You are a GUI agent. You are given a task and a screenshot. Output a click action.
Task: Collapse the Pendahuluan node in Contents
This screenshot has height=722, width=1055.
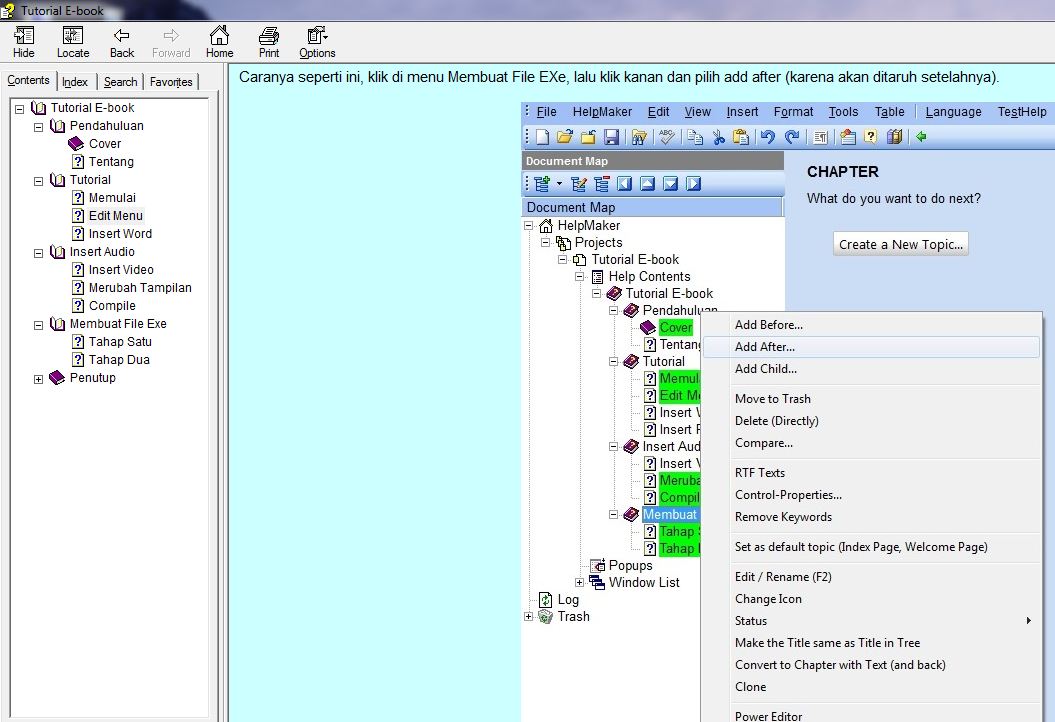pyautogui.click(x=38, y=127)
